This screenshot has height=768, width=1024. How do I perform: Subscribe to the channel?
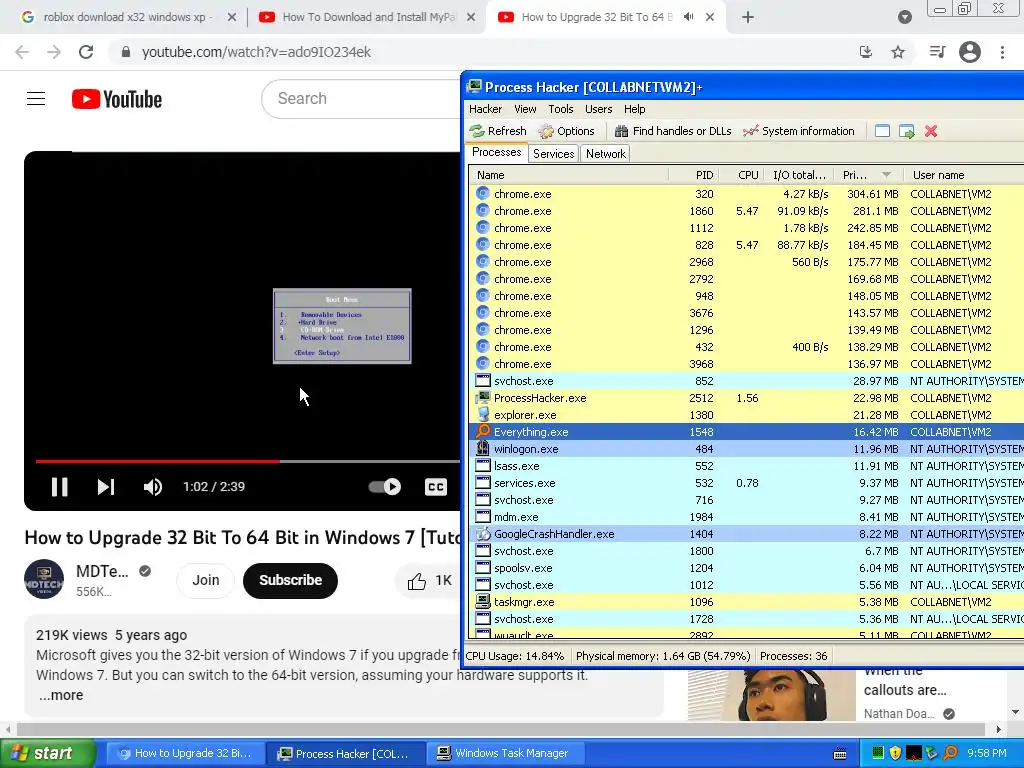point(290,580)
